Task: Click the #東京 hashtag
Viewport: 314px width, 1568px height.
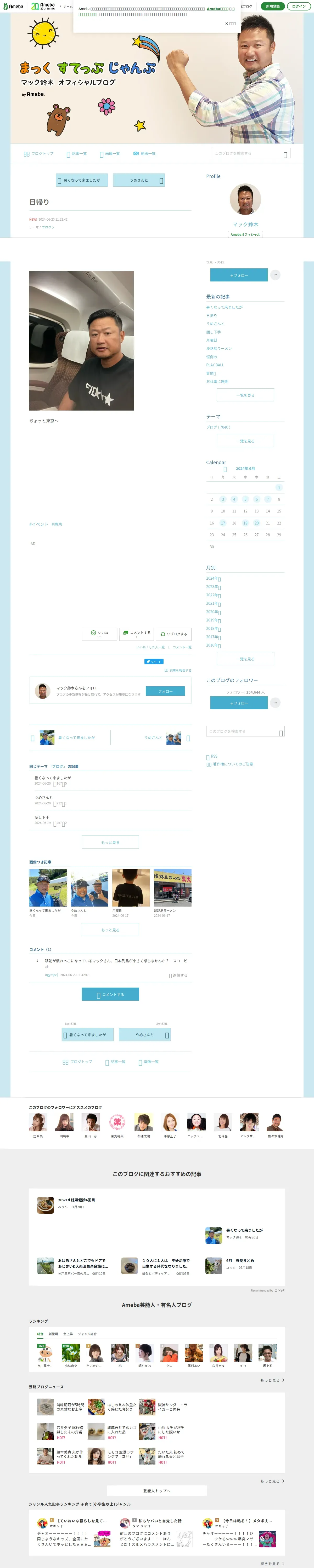Action: pyautogui.click(x=57, y=524)
